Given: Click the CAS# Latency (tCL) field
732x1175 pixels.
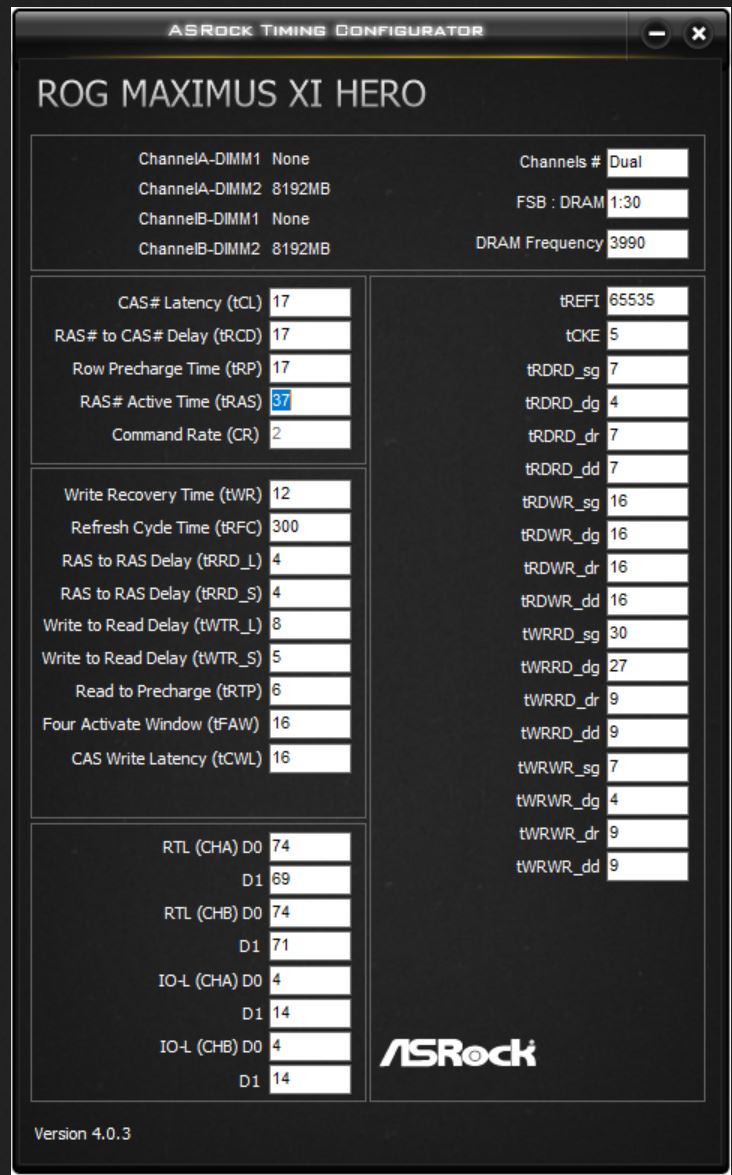Looking at the screenshot, I should [310, 303].
